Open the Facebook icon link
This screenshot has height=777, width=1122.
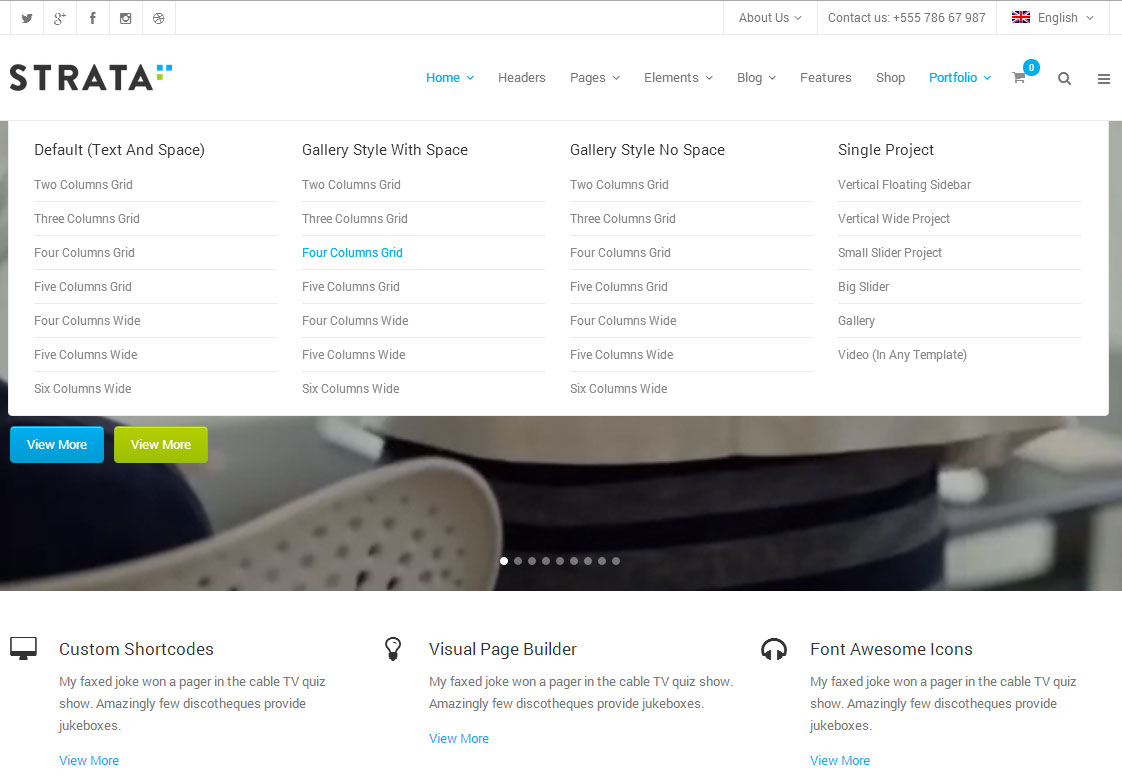click(93, 18)
